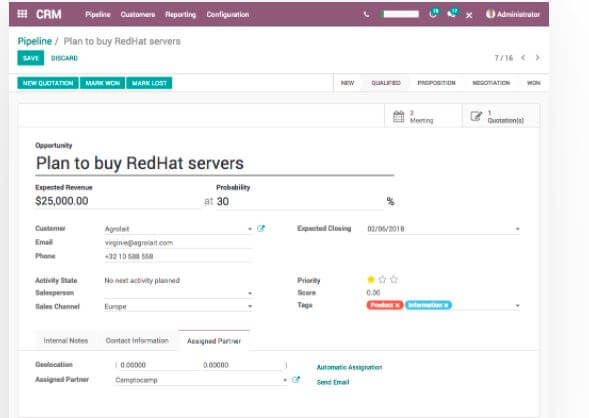Set priority to second star
The image size is (589, 418).
click(382, 279)
